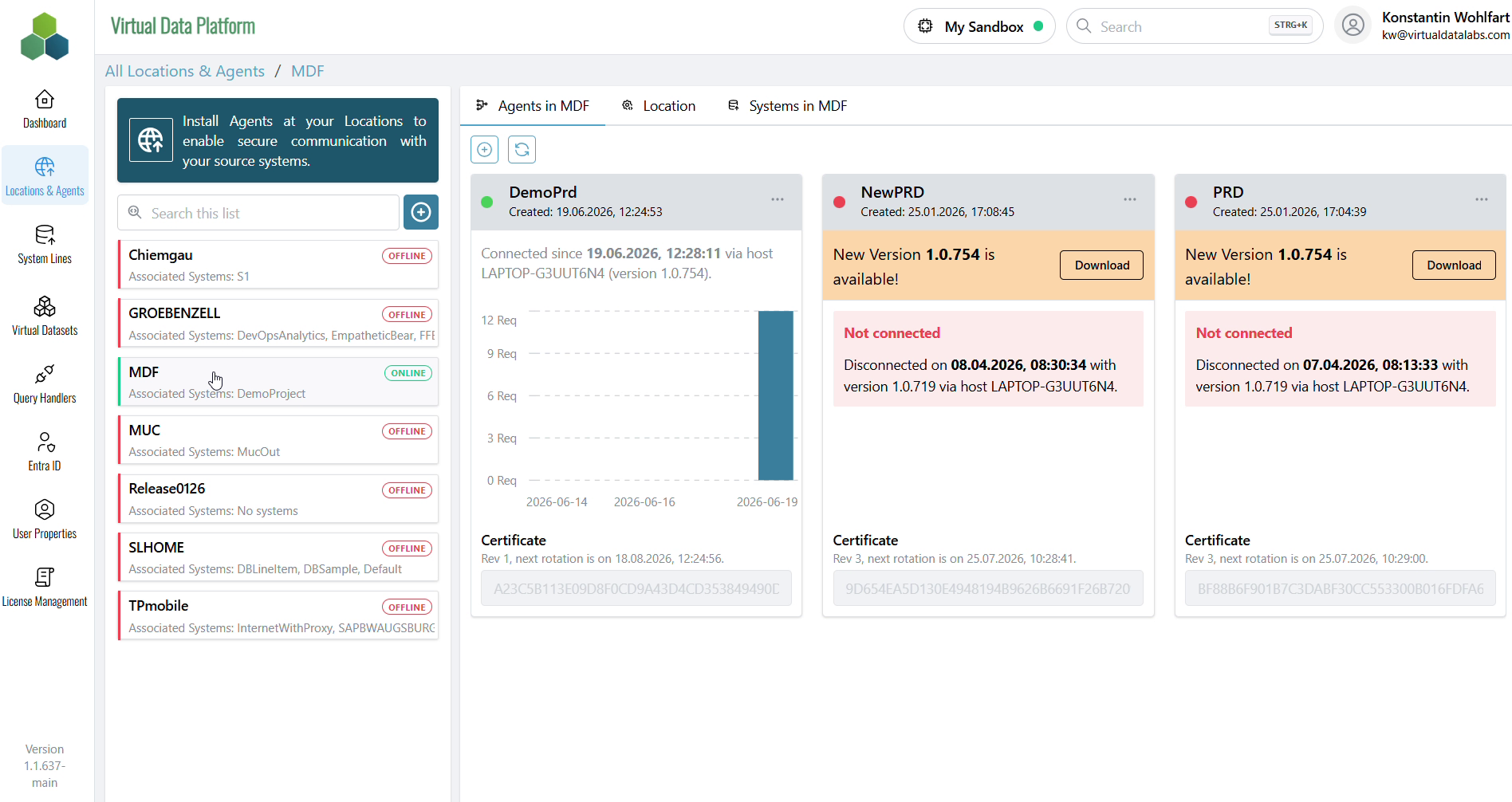Open Locations & Agents in sidebar
This screenshot has height=802, width=1512.
click(45, 176)
